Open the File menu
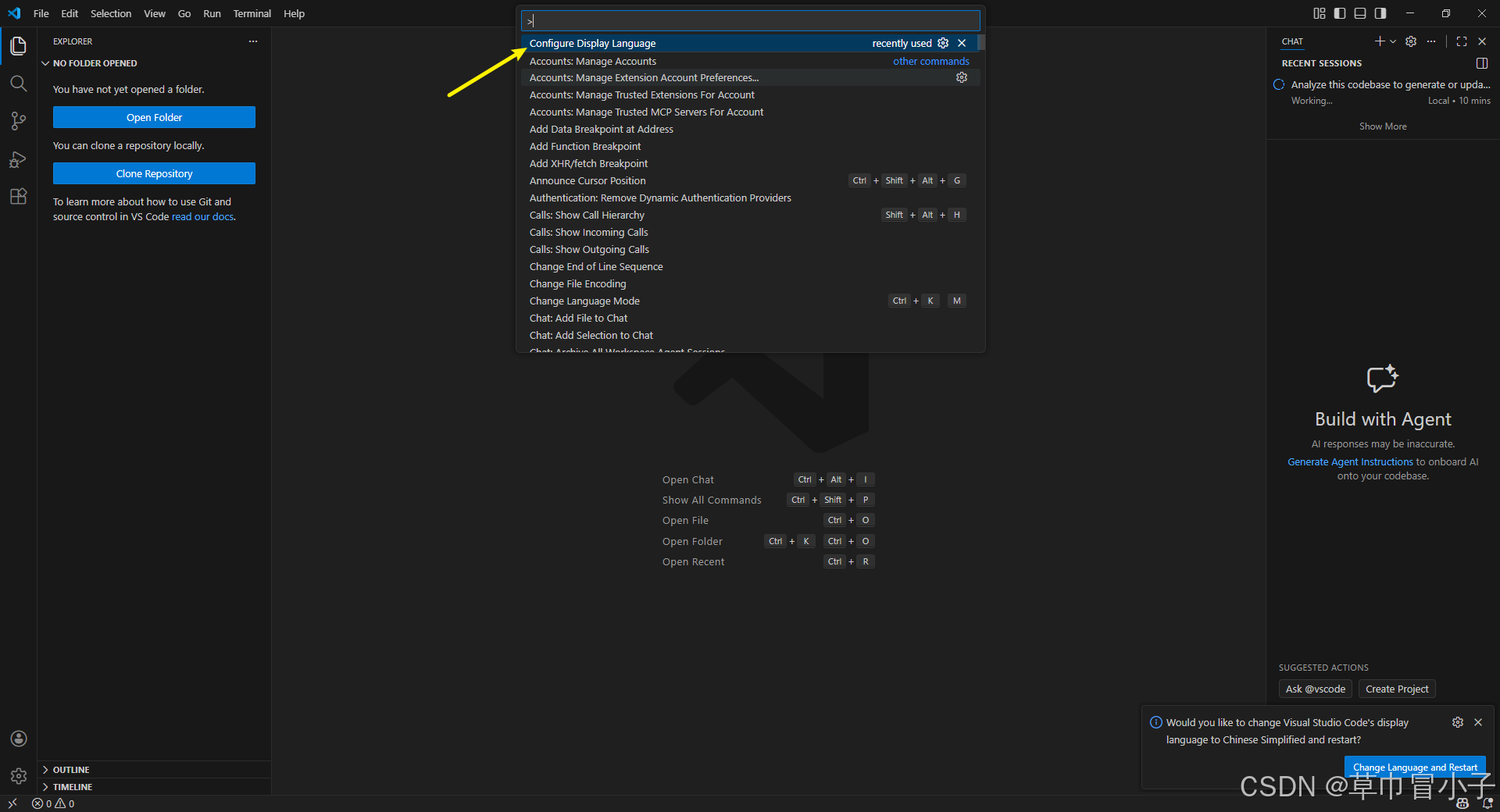 point(41,13)
